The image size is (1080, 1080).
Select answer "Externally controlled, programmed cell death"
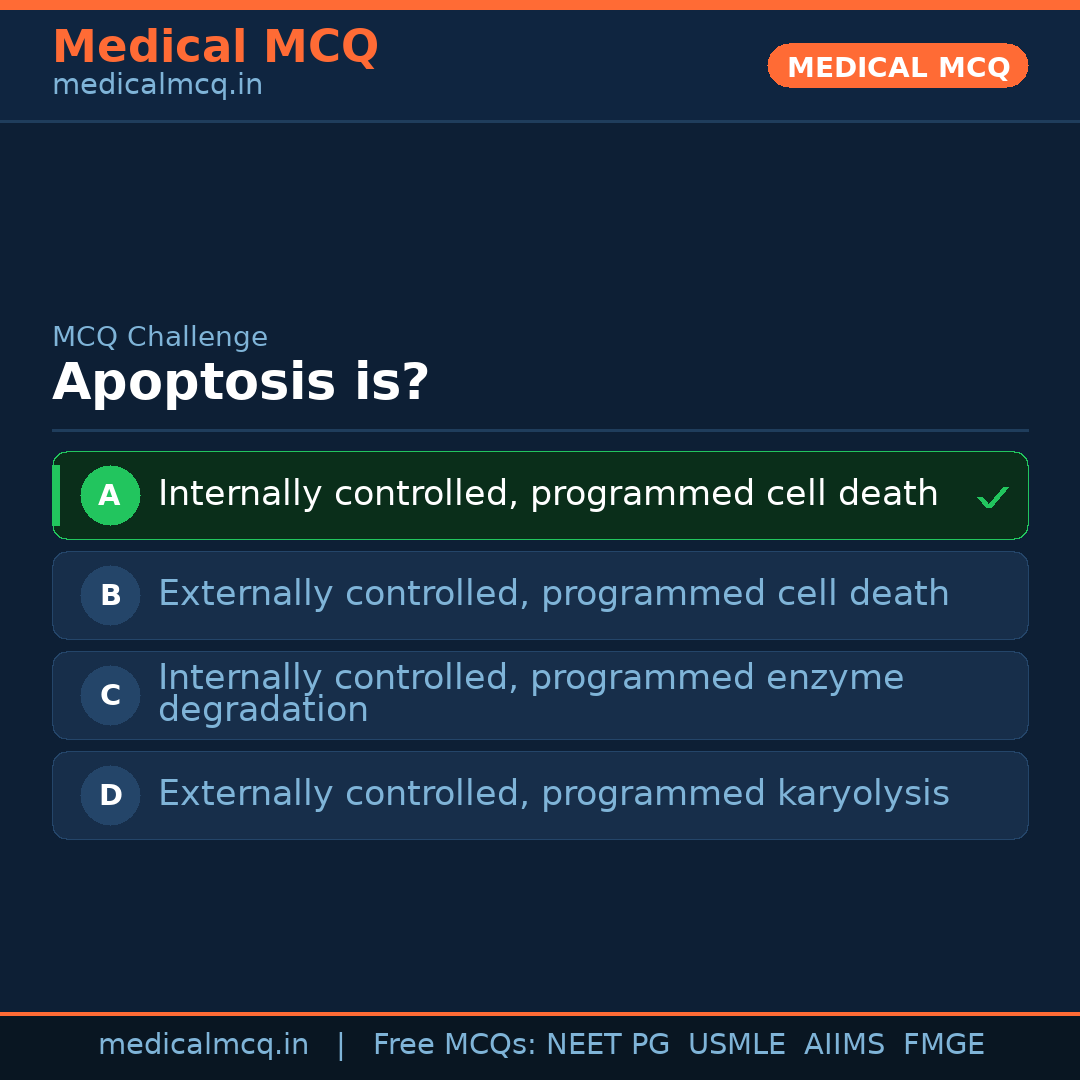tap(553, 594)
